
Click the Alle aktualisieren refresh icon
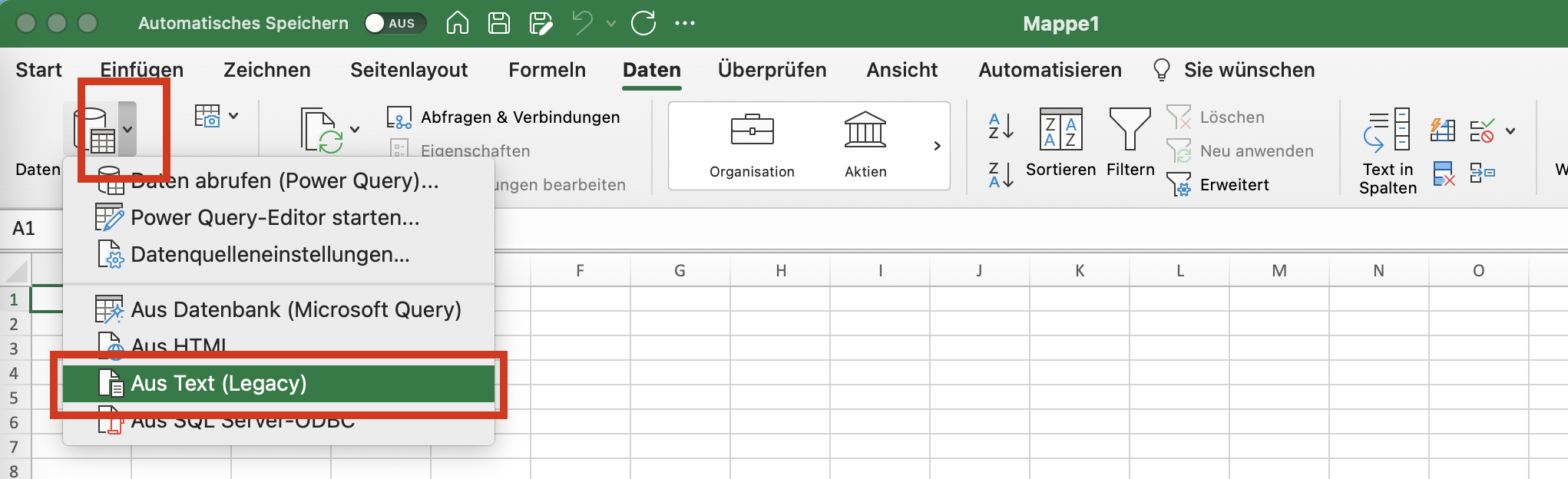pyautogui.click(x=321, y=130)
